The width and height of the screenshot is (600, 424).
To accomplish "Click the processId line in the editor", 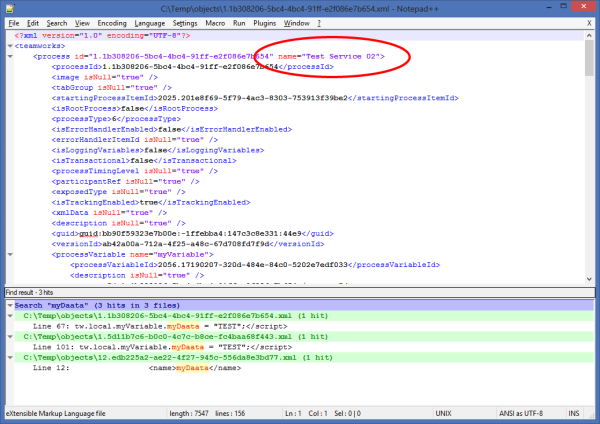I will coord(192,67).
